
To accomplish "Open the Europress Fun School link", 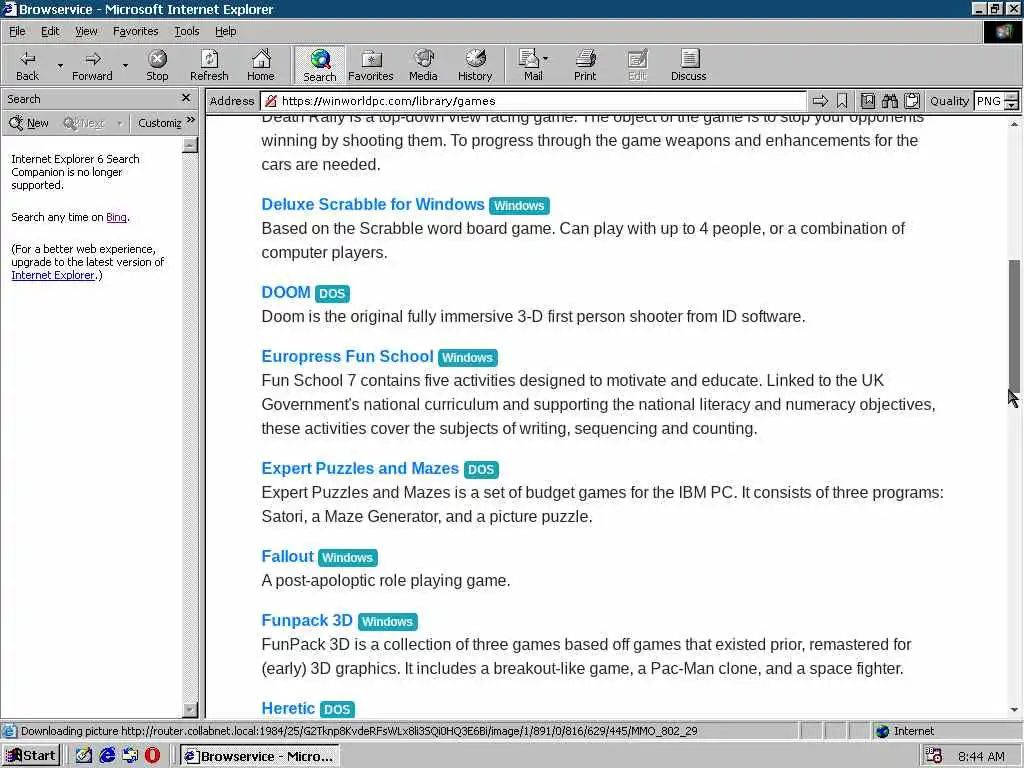I will [x=347, y=357].
